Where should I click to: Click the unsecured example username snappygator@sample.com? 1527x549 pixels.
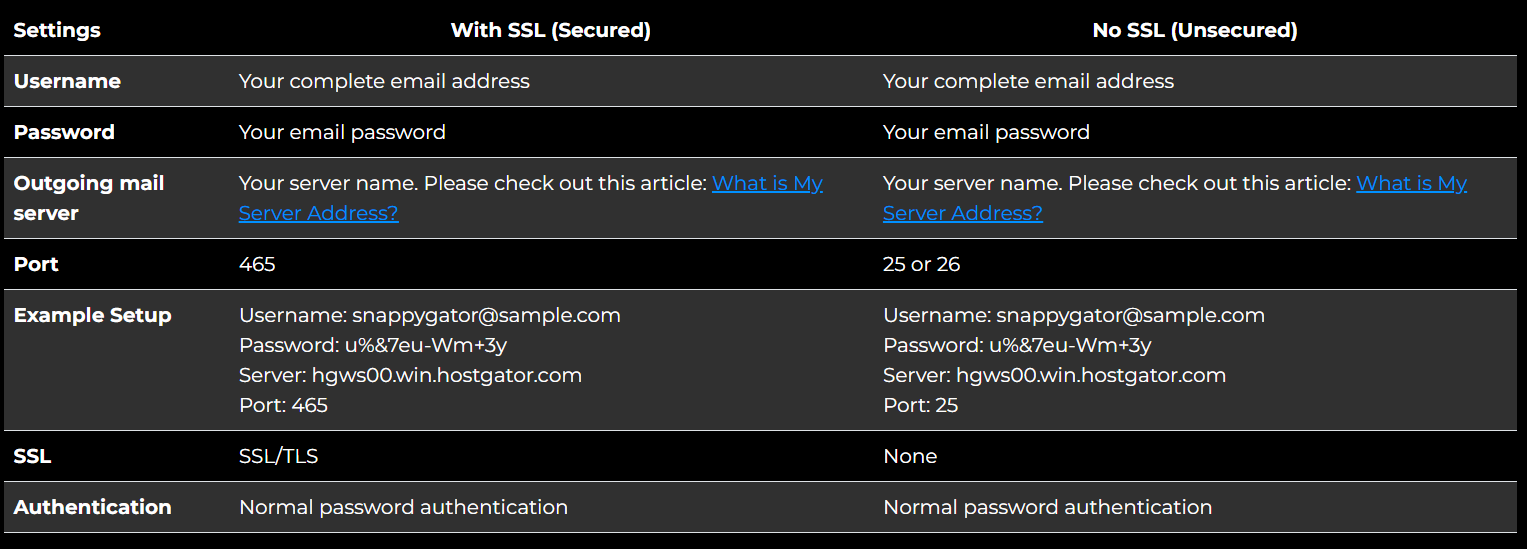[1130, 315]
